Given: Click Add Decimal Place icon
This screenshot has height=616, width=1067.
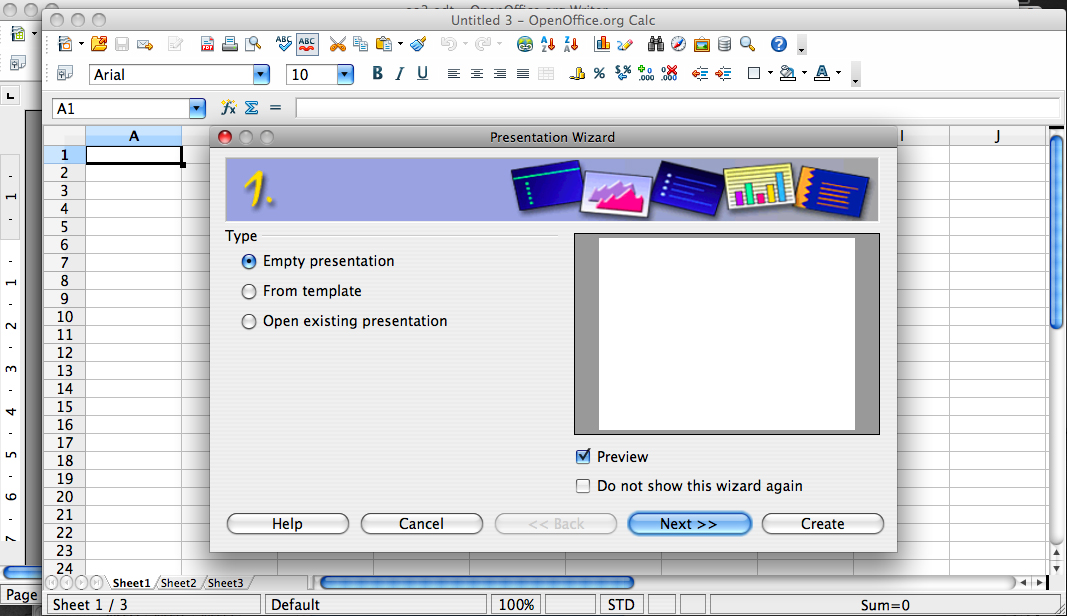Looking at the screenshot, I should point(646,74).
